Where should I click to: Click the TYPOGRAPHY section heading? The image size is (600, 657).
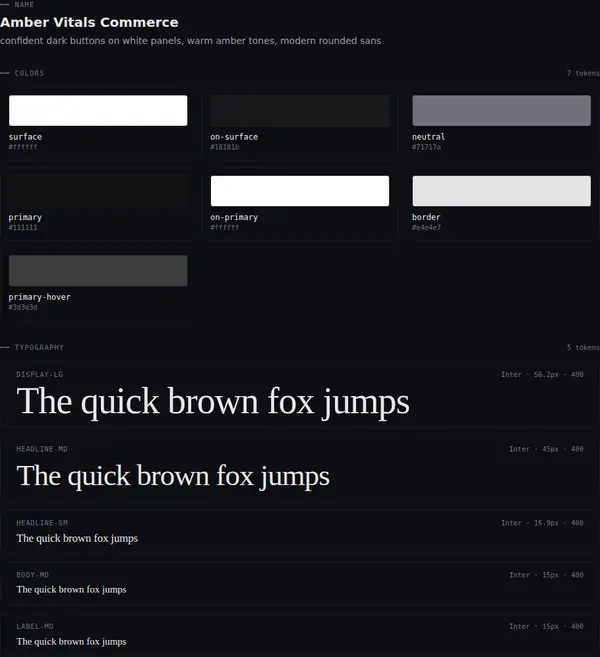click(x=39, y=347)
